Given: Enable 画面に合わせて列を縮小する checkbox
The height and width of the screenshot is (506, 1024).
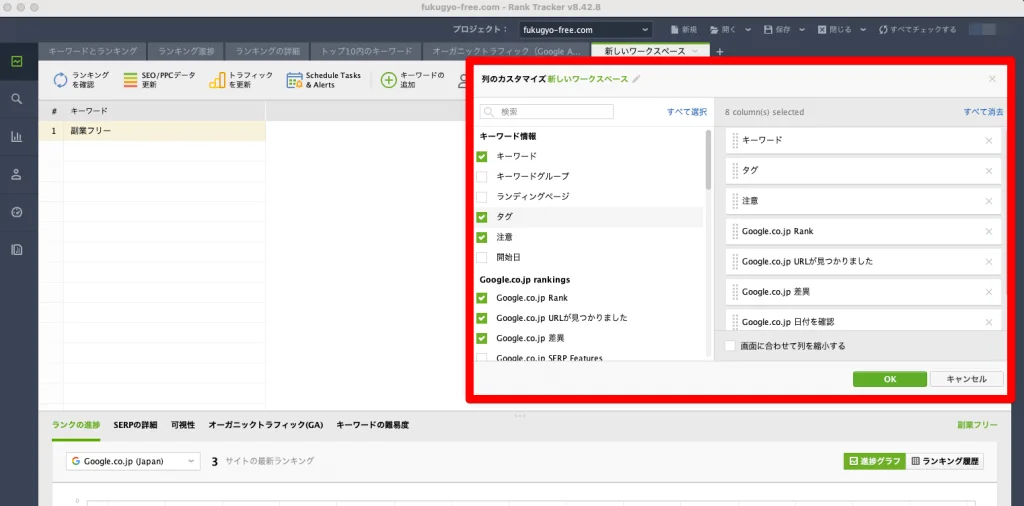Looking at the screenshot, I should point(730,345).
